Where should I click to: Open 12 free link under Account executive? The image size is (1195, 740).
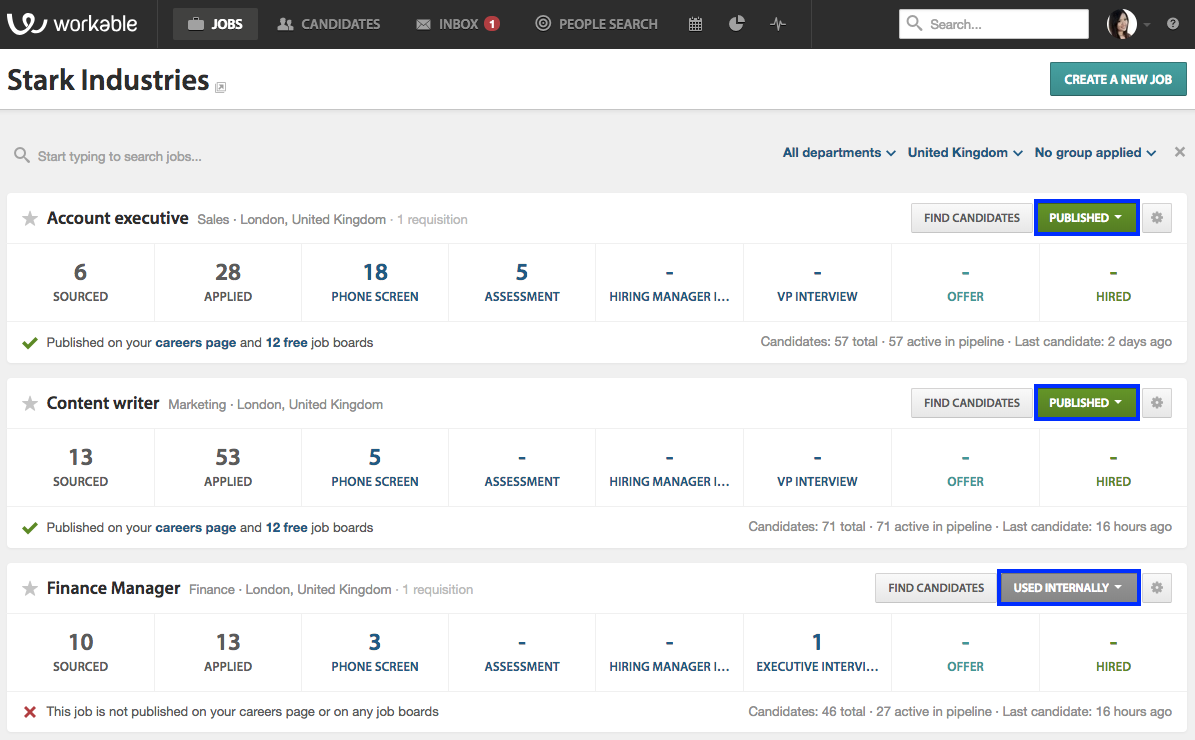pyautogui.click(x=287, y=343)
